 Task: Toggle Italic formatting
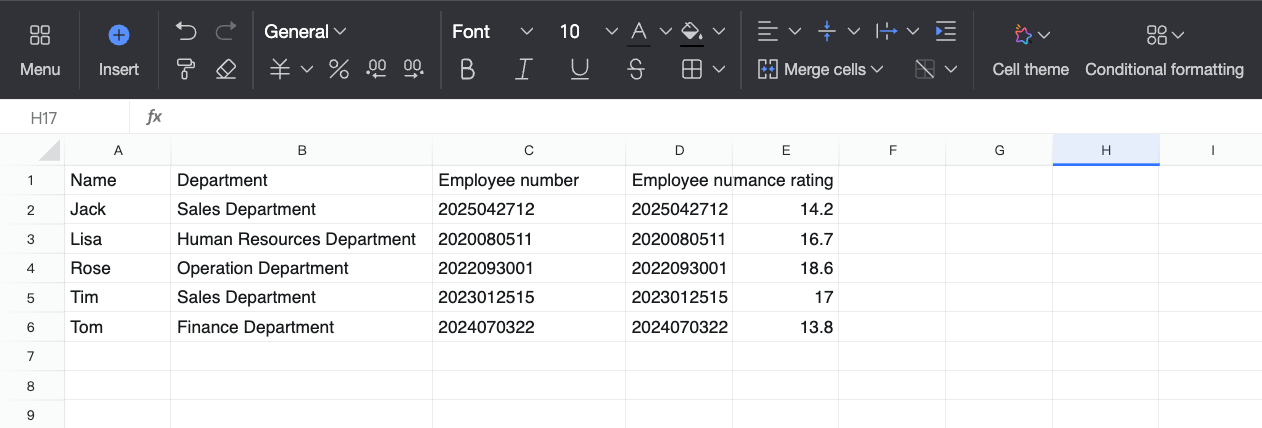click(523, 69)
